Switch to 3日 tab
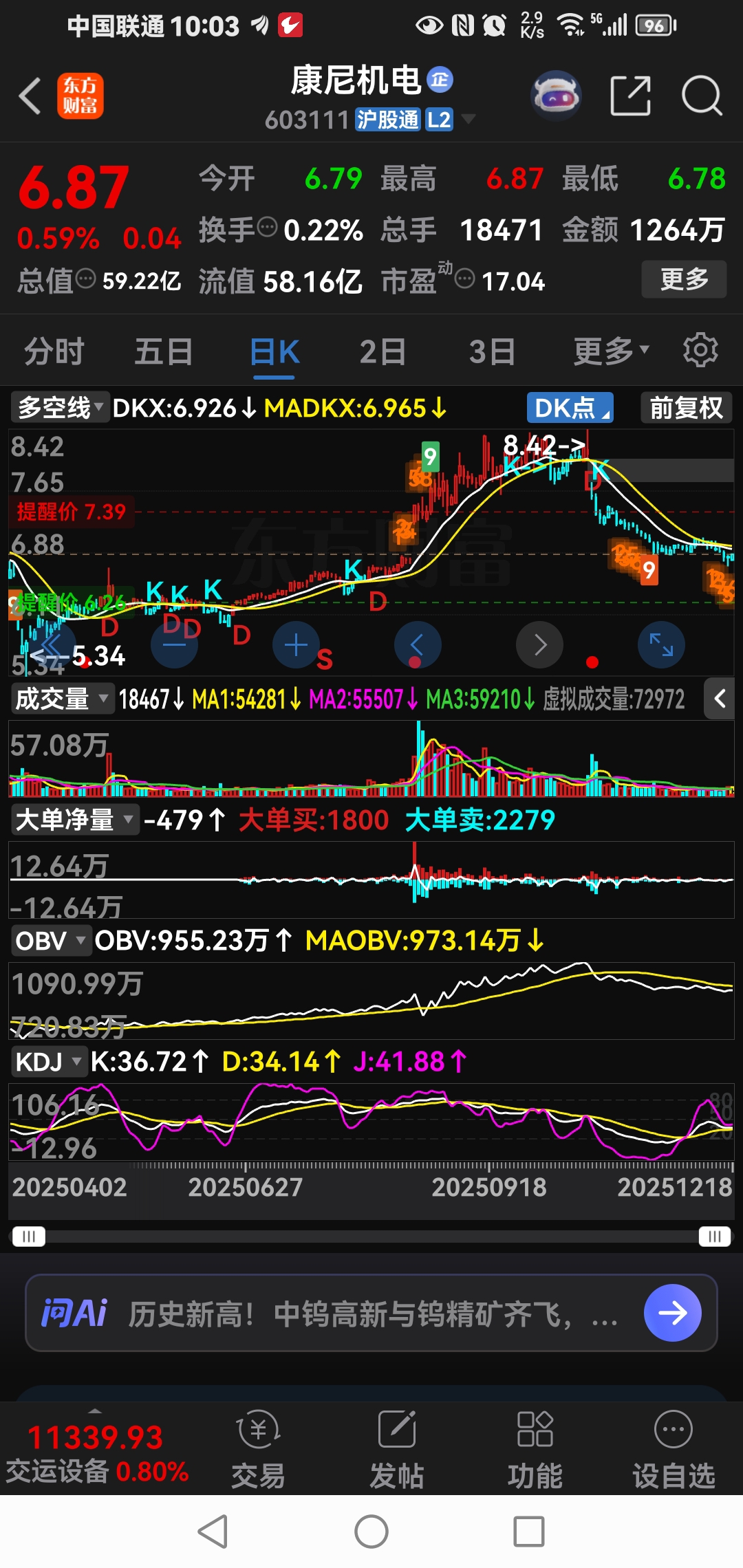The image size is (743, 1568). pyautogui.click(x=493, y=351)
